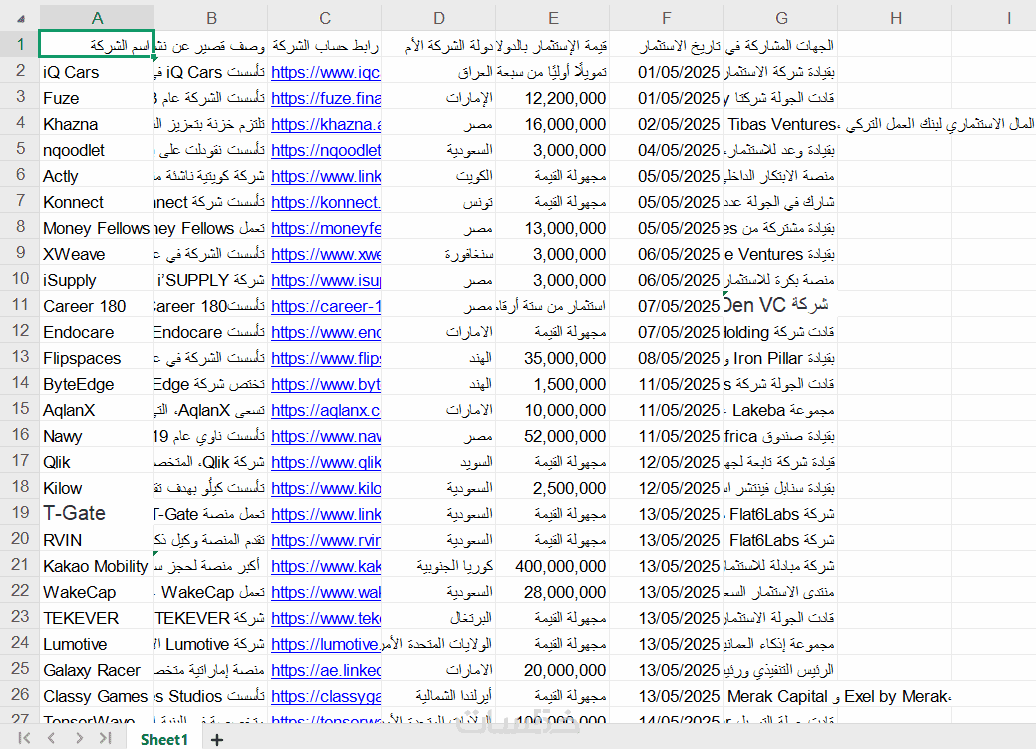Select column A header
Screen dimensions: 1036x749
(97, 18)
